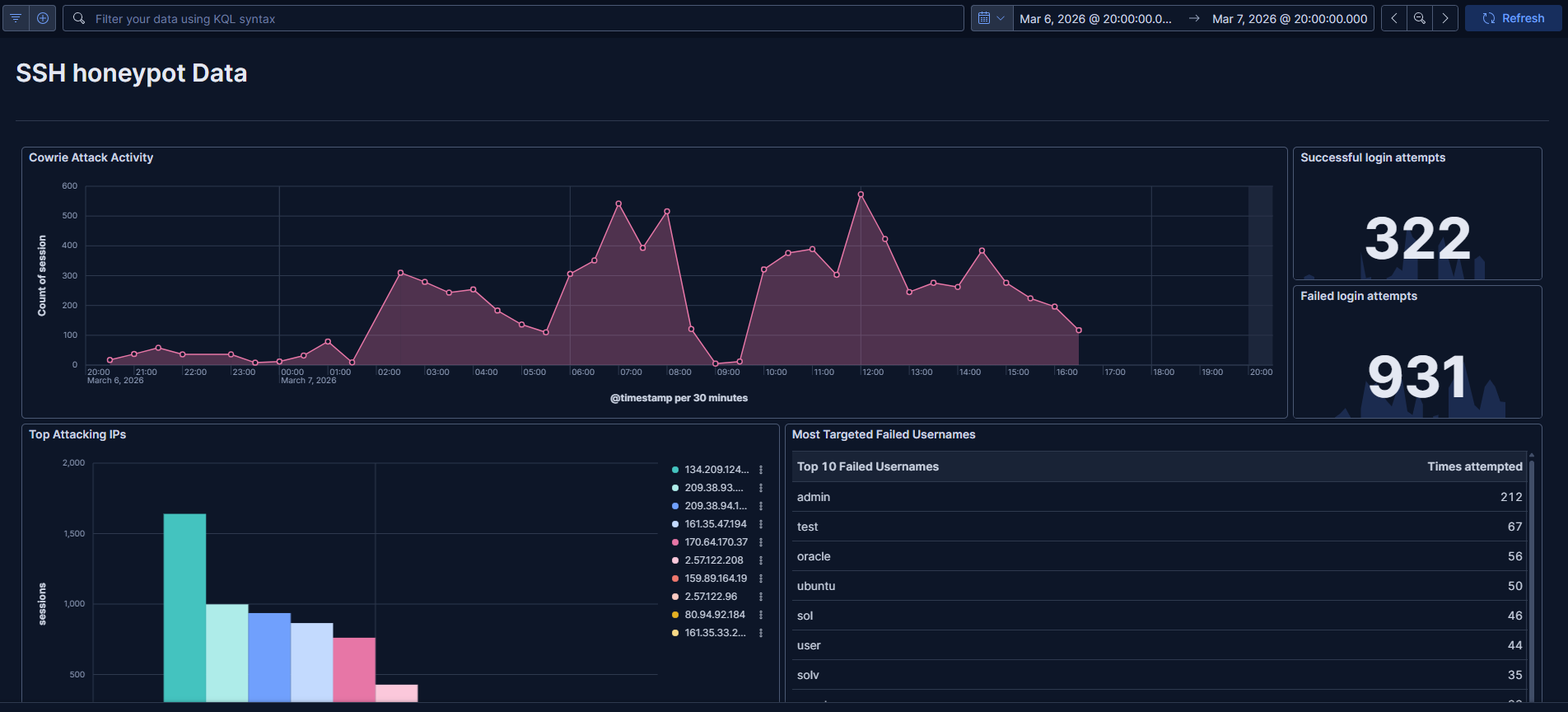Toggle 159.89.164.19 series in legend
Viewport: 1568px width, 712px height.
click(x=715, y=578)
